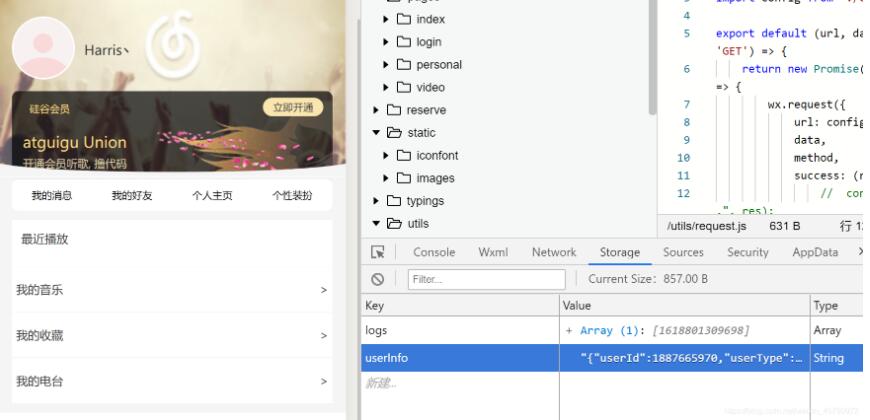Expand the logs Array value
The height and width of the screenshot is (420, 870).
(570, 331)
